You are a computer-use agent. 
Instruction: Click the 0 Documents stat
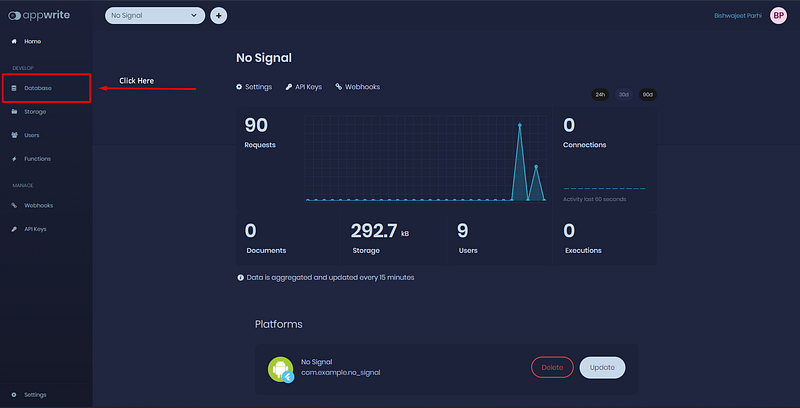pos(251,231)
